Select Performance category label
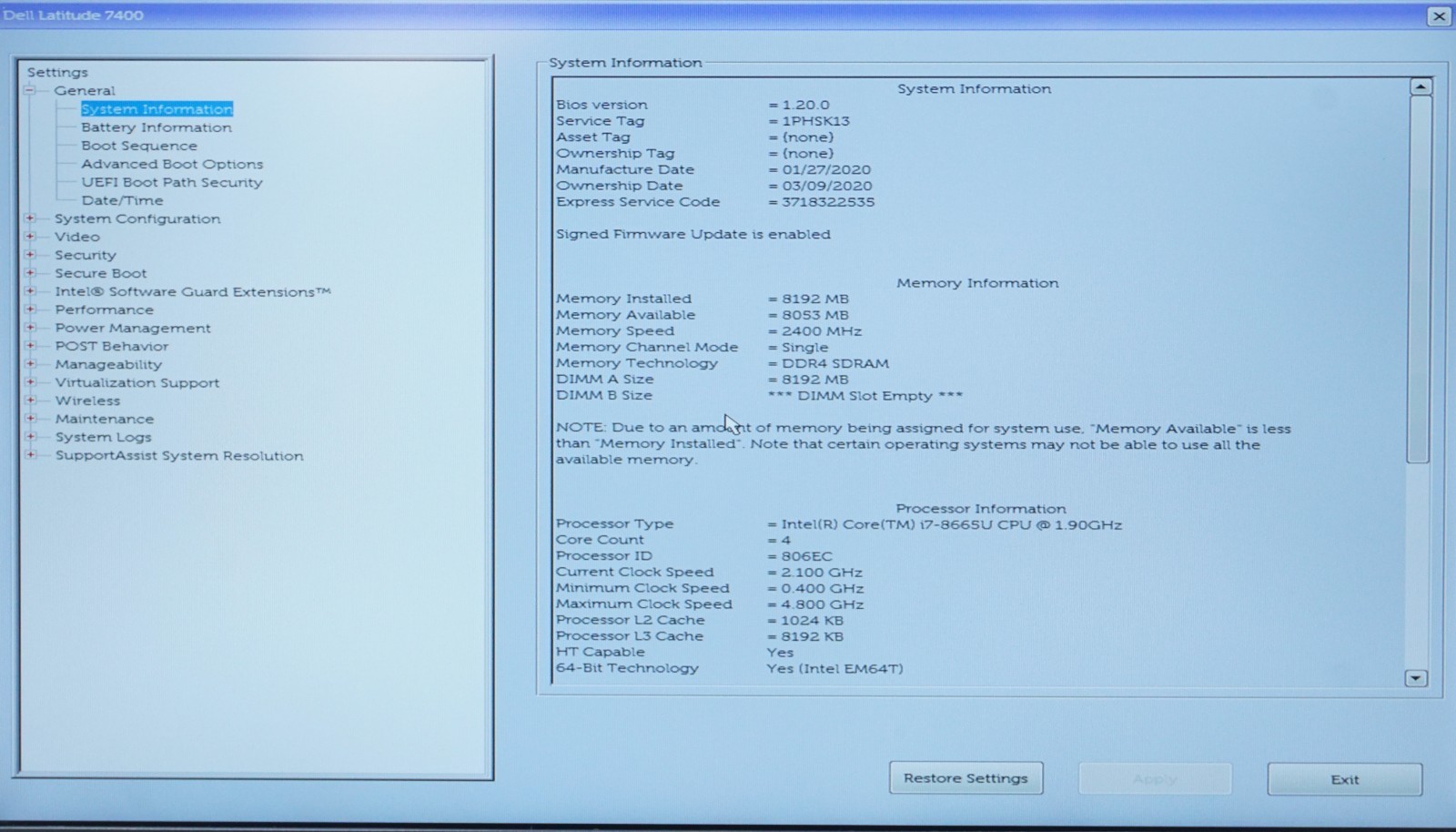Screen dimensions: 1456x832 tap(105, 309)
